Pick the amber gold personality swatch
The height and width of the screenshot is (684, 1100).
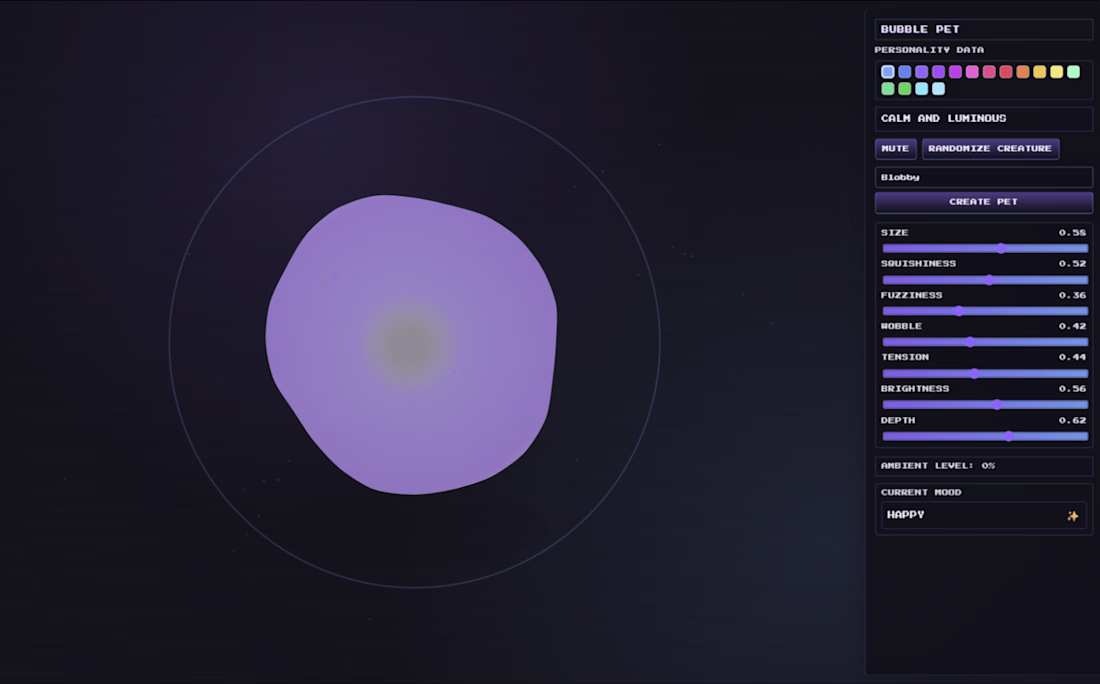click(x=1039, y=72)
